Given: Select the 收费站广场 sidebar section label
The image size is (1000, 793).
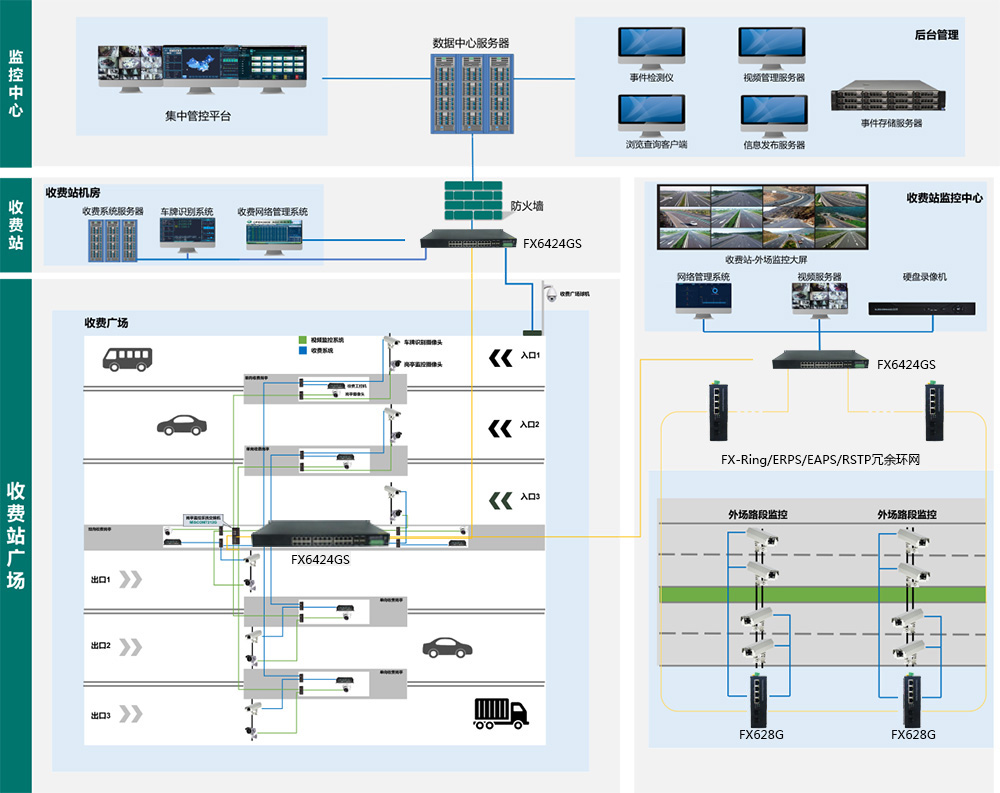Looking at the screenshot, I should pos(16,534).
